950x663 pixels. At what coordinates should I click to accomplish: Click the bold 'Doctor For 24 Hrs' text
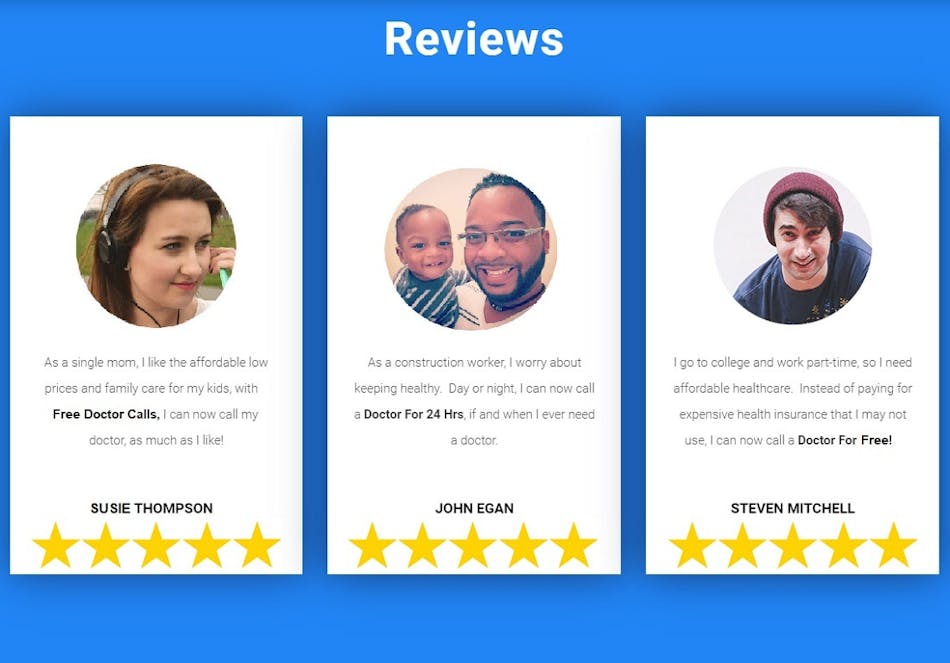pyautogui.click(x=414, y=415)
